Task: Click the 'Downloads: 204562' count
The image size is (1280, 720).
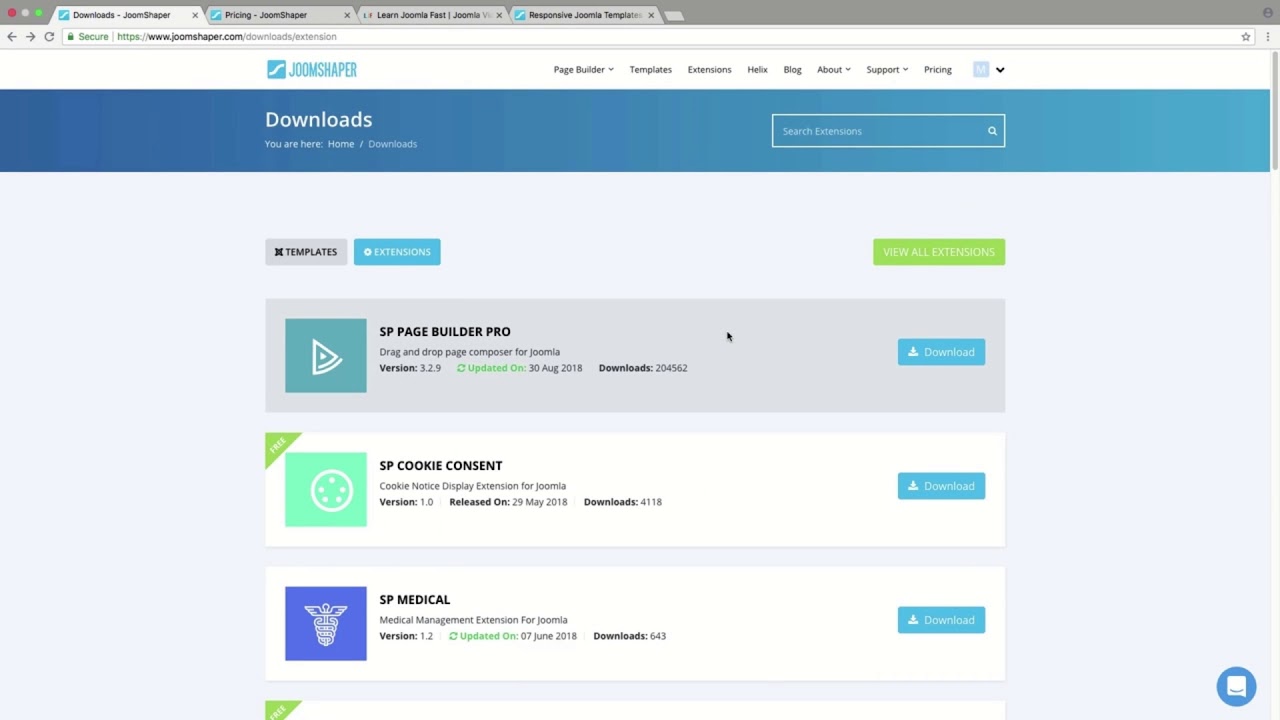Action: tap(643, 368)
